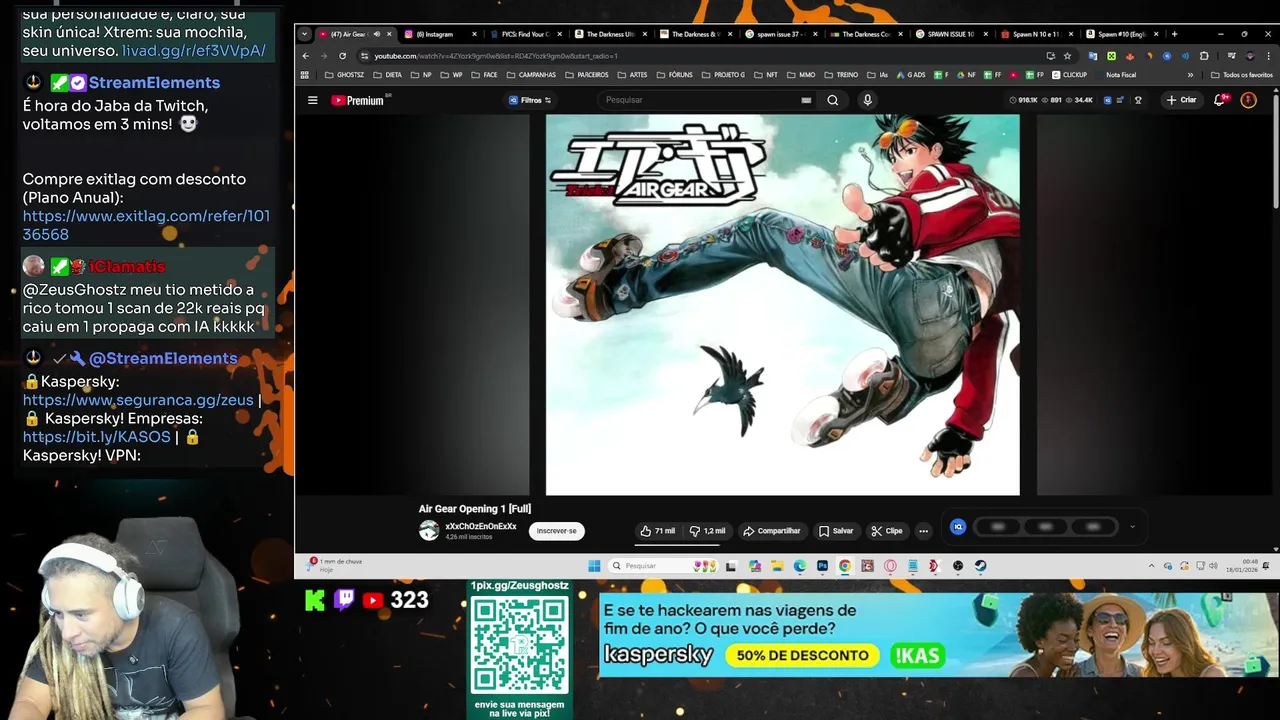The height and width of the screenshot is (720, 1280).
Task: Open the weather widget 1 mm de chuva
Action: 335,565
